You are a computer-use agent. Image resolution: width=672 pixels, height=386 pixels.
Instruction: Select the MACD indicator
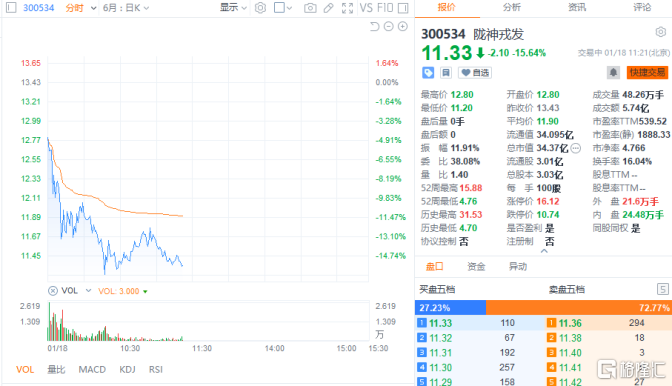(92, 369)
